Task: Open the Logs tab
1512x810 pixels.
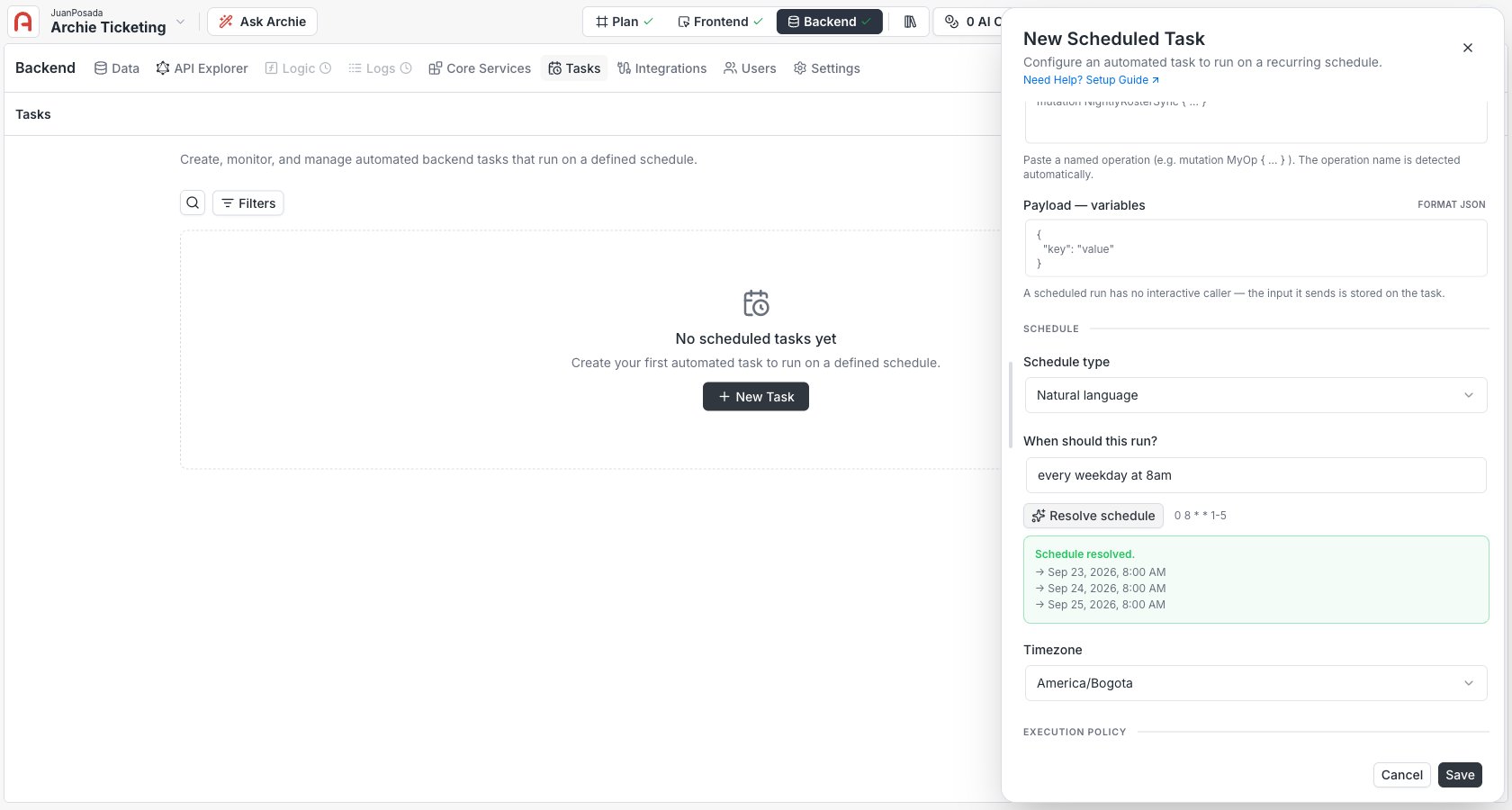Action: [380, 68]
